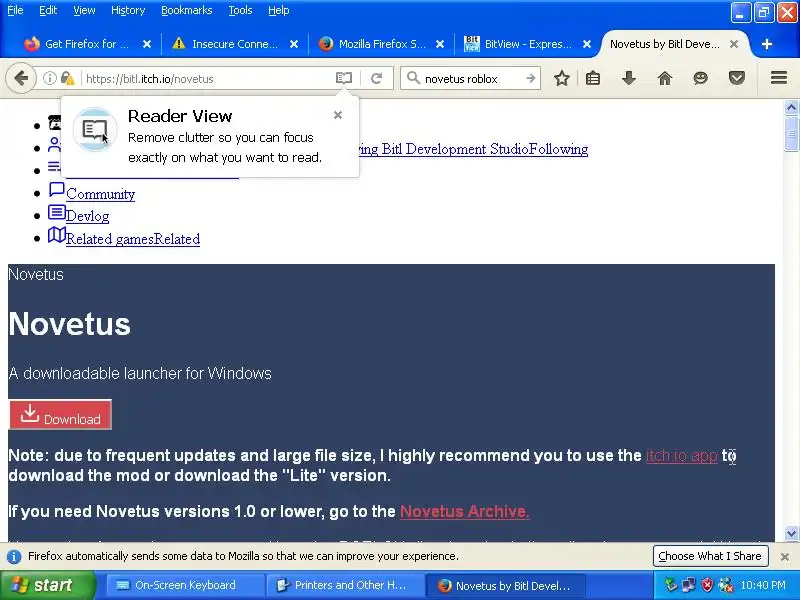This screenshot has width=800, height=600.
Task: Open the View menu
Action: point(84,10)
